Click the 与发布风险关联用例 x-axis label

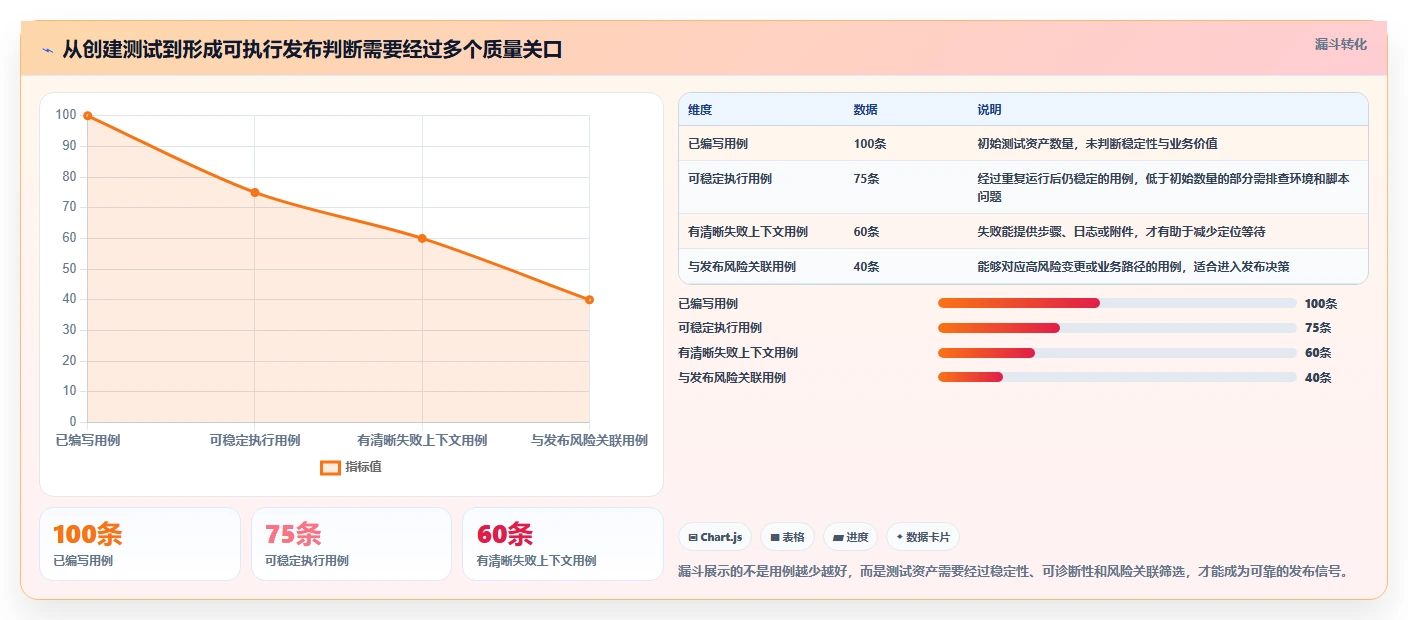[x=589, y=440]
